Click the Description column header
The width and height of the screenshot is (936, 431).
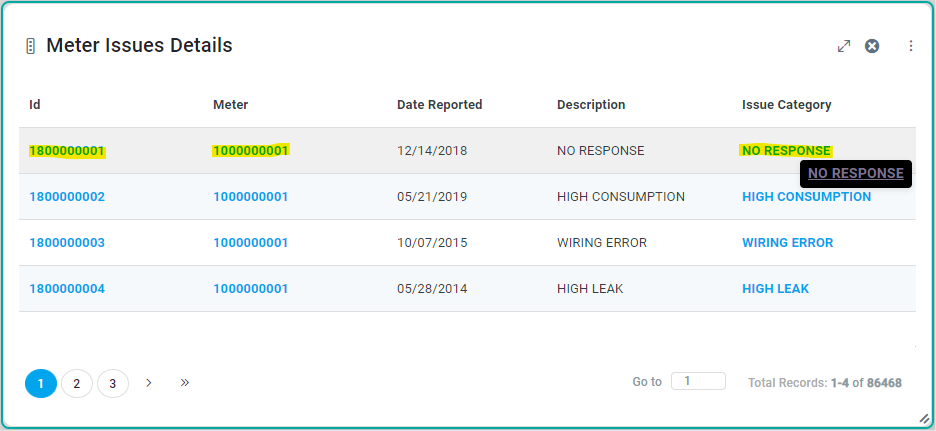pyautogui.click(x=591, y=105)
